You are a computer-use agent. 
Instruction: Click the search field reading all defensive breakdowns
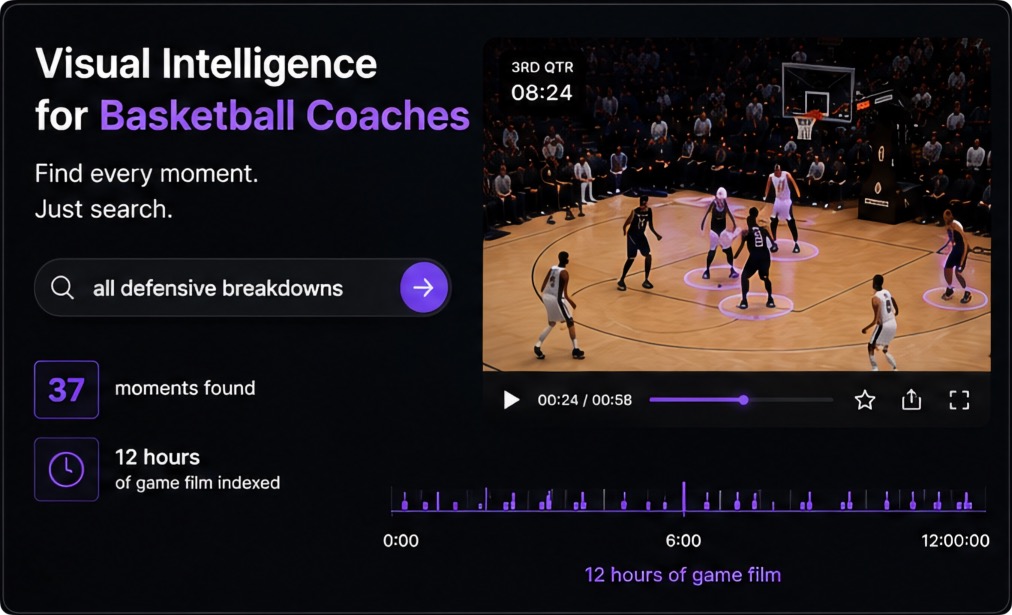242,288
